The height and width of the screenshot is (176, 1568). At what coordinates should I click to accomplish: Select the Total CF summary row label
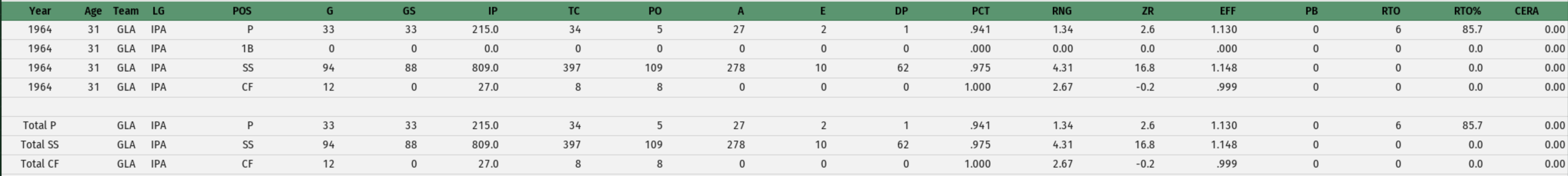coord(40,164)
